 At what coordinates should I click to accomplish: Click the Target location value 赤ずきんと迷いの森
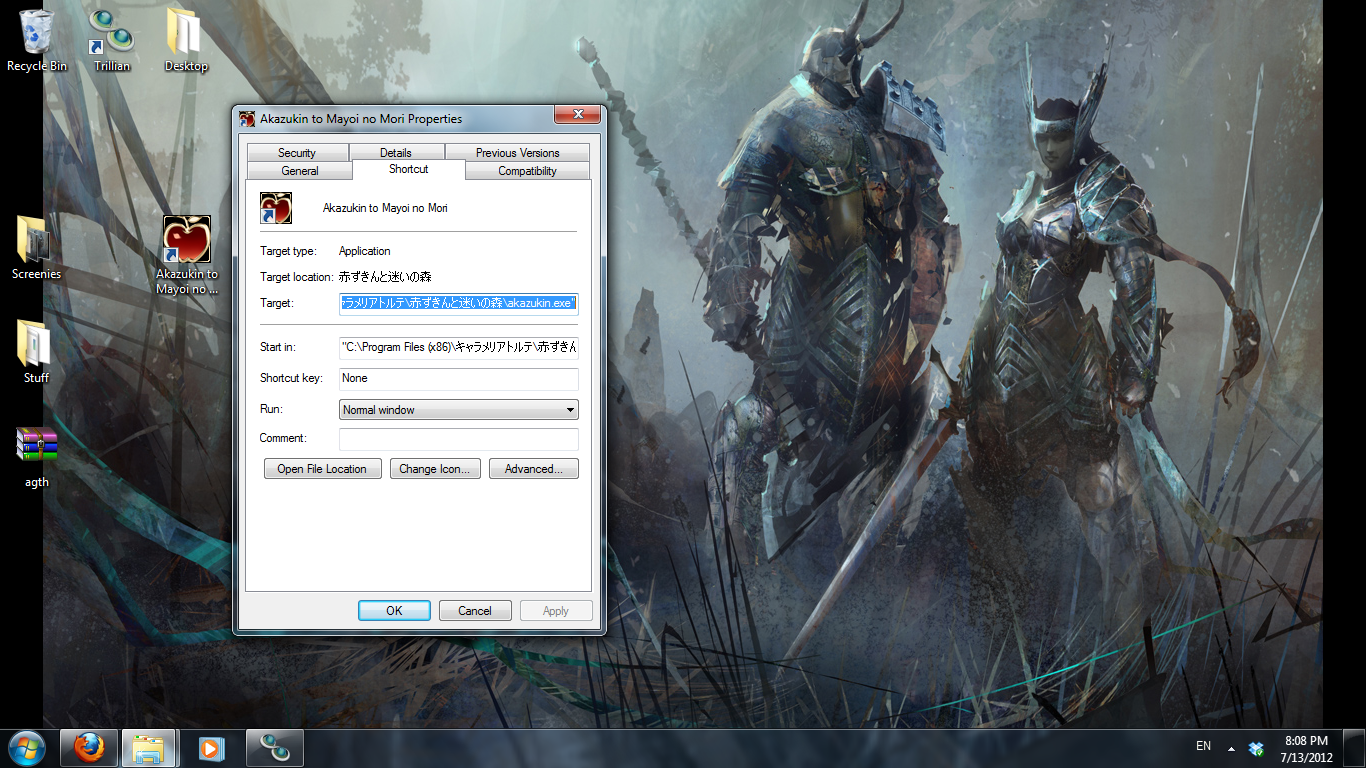click(x=385, y=277)
